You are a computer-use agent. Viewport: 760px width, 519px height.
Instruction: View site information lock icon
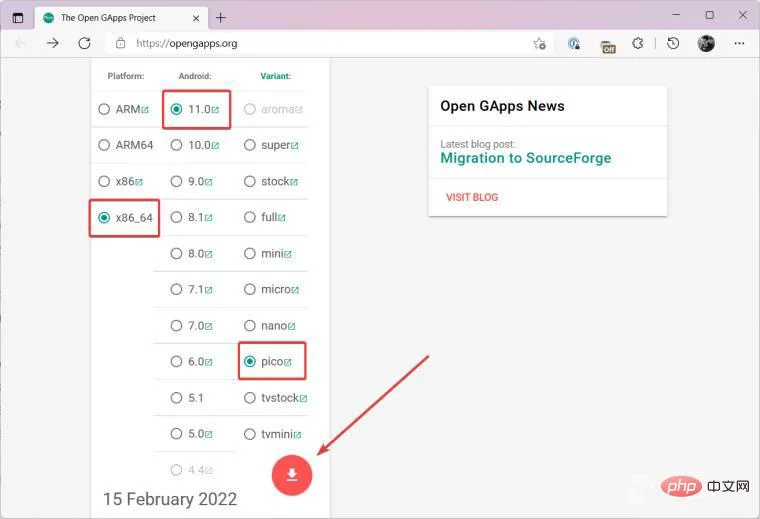(121, 44)
